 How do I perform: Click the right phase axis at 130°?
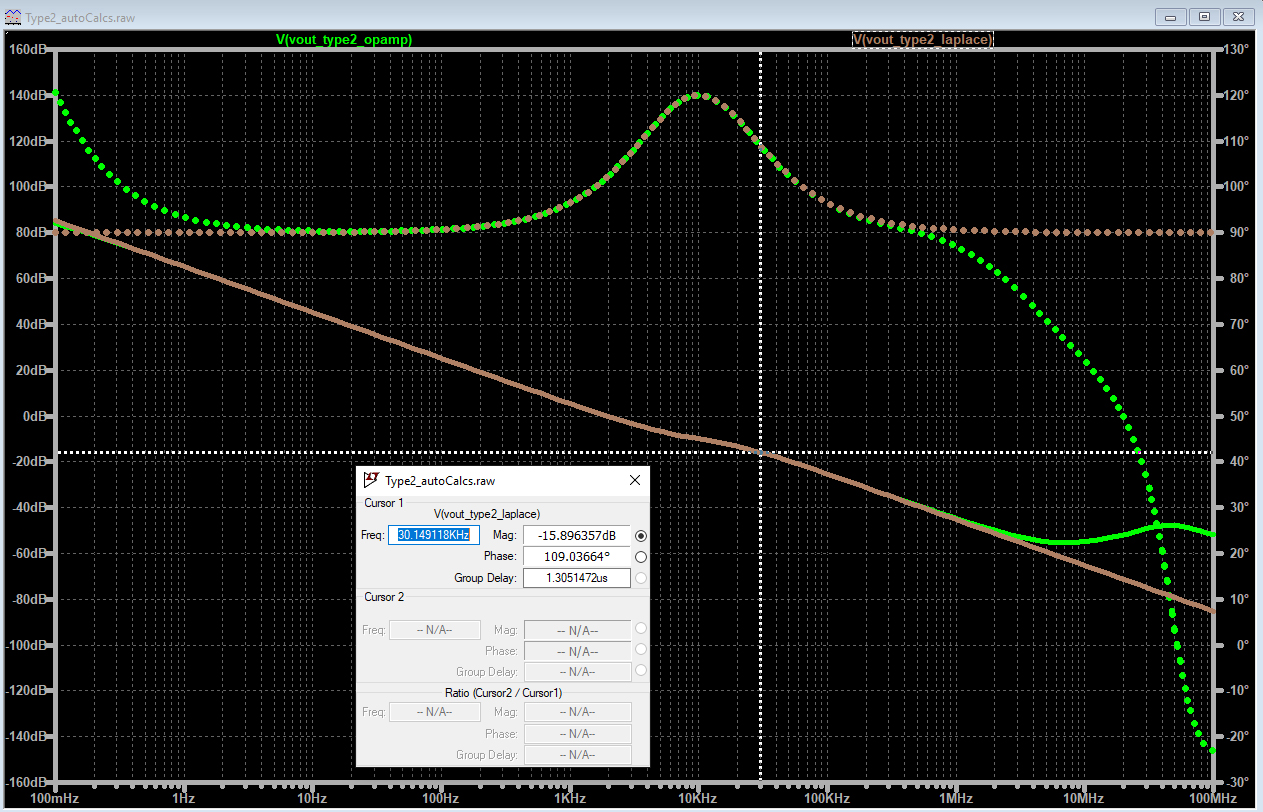coord(1236,49)
